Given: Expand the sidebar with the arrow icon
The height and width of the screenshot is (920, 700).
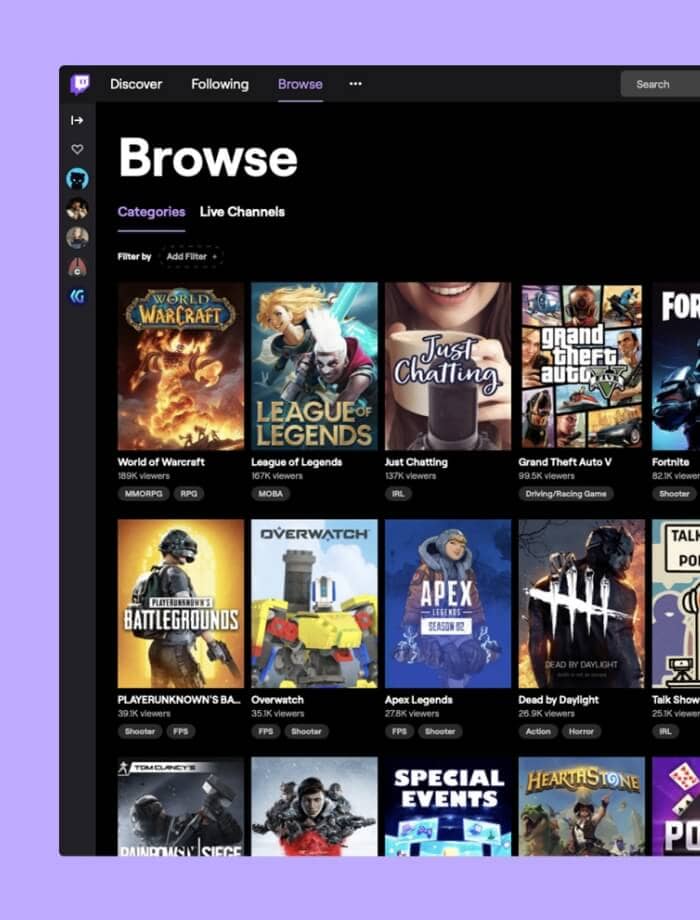Looking at the screenshot, I should (x=77, y=120).
